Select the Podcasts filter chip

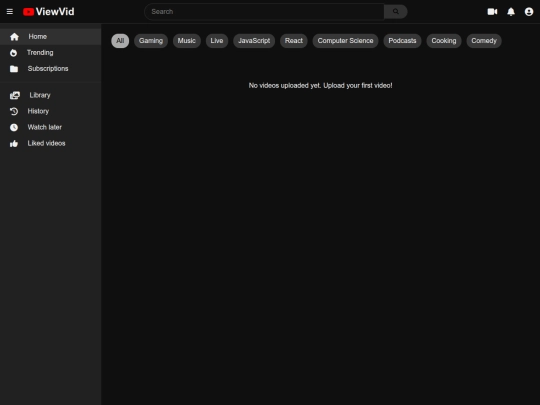402,41
